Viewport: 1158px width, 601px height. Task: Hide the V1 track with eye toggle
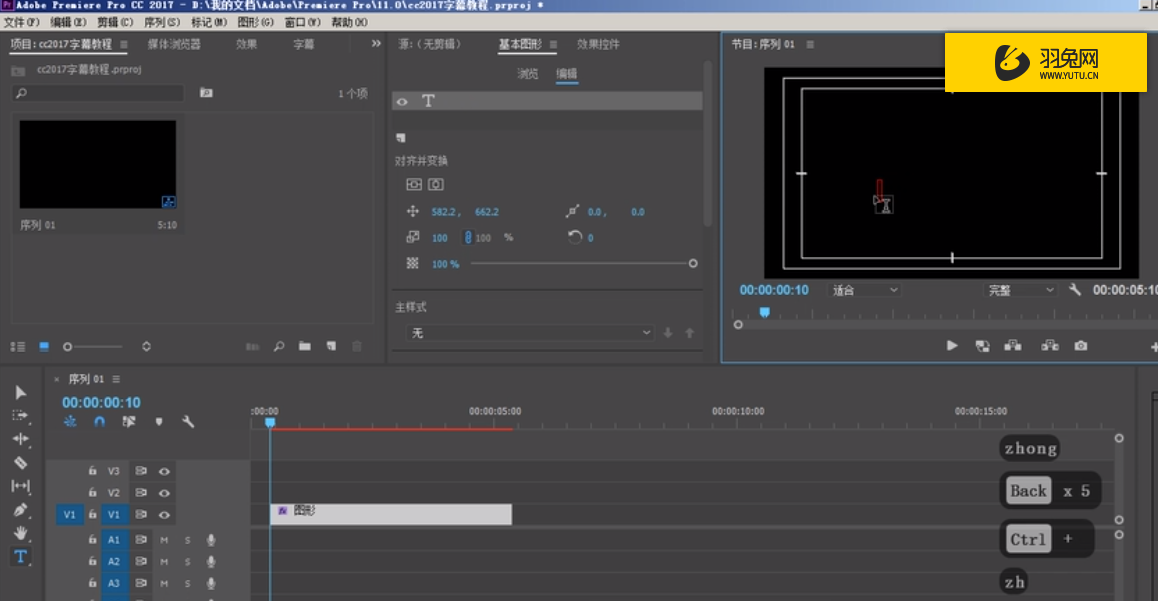pos(165,514)
